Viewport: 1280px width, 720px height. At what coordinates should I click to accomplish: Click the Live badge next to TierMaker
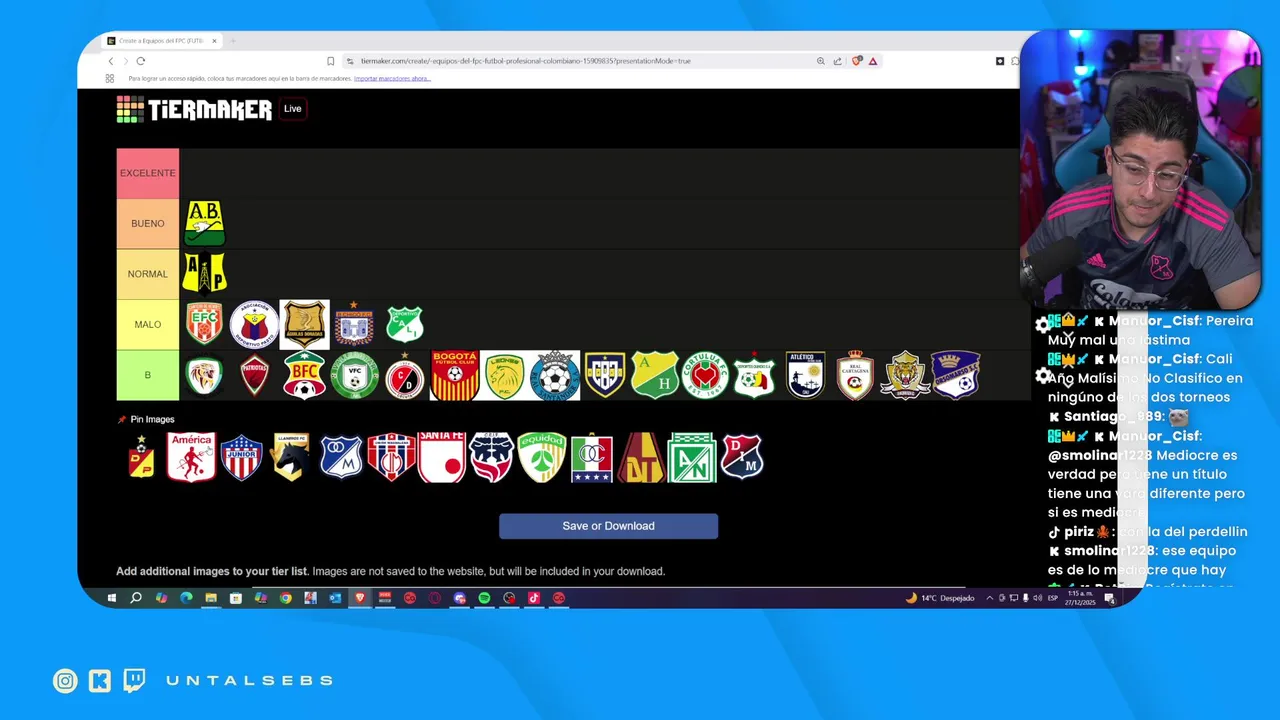292,109
